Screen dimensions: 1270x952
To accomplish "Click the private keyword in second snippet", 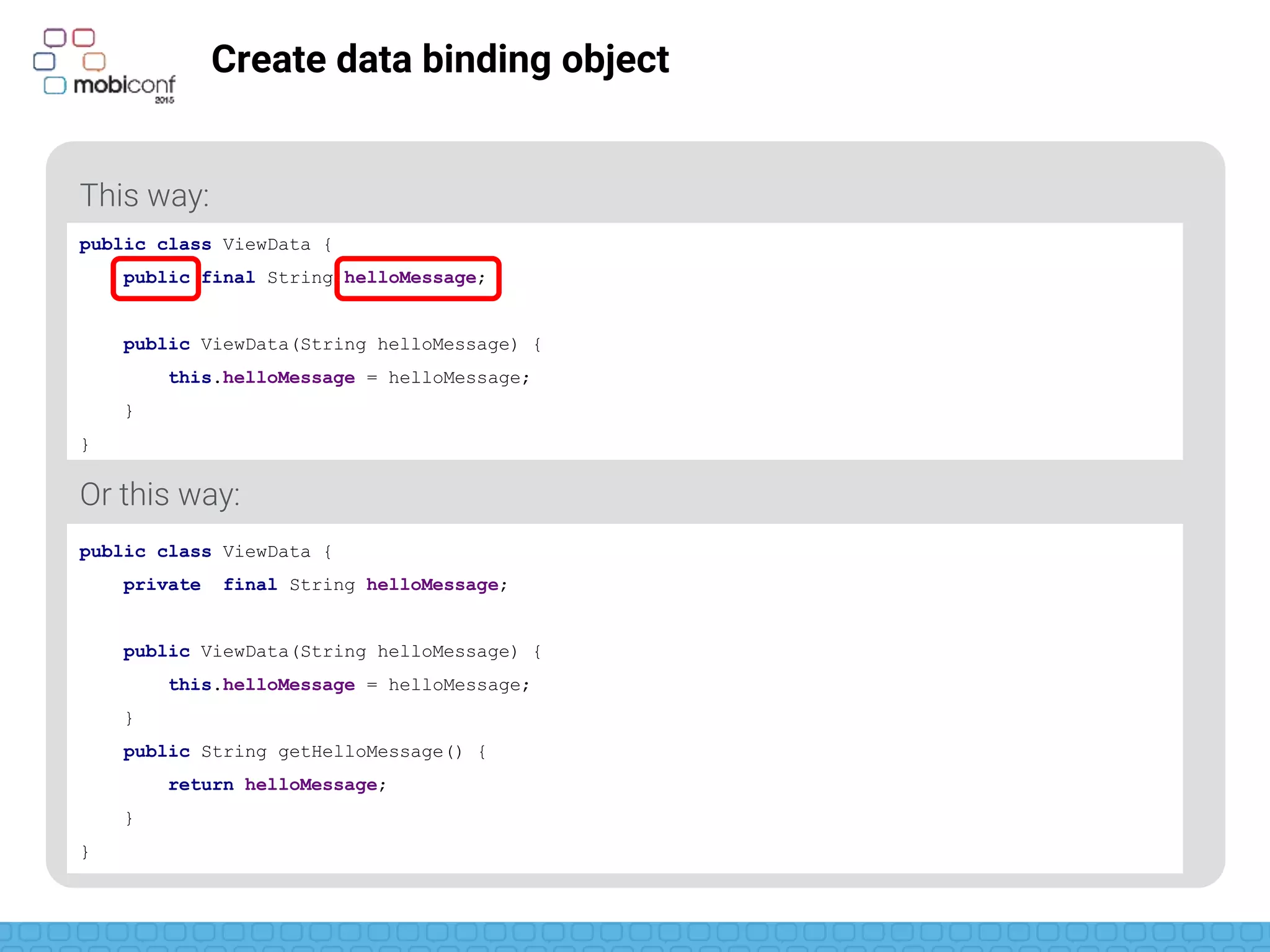I will point(161,585).
